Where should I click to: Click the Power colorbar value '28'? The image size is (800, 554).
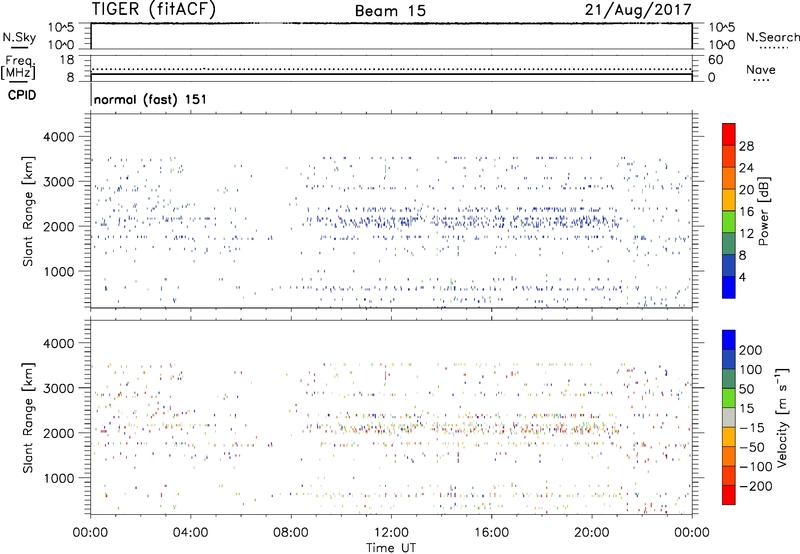pos(746,146)
